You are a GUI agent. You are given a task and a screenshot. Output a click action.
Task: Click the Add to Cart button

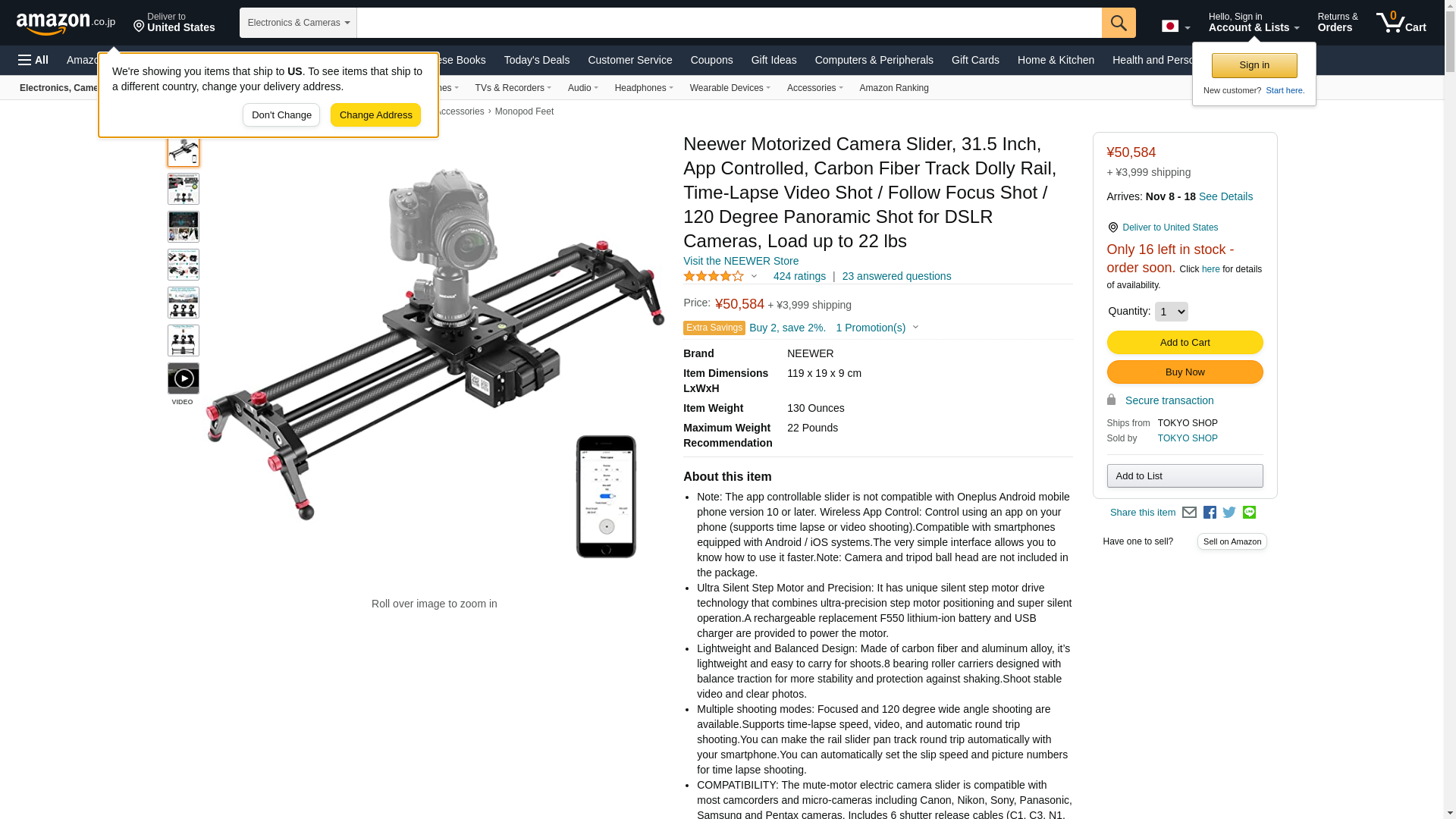pos(1185,343)
